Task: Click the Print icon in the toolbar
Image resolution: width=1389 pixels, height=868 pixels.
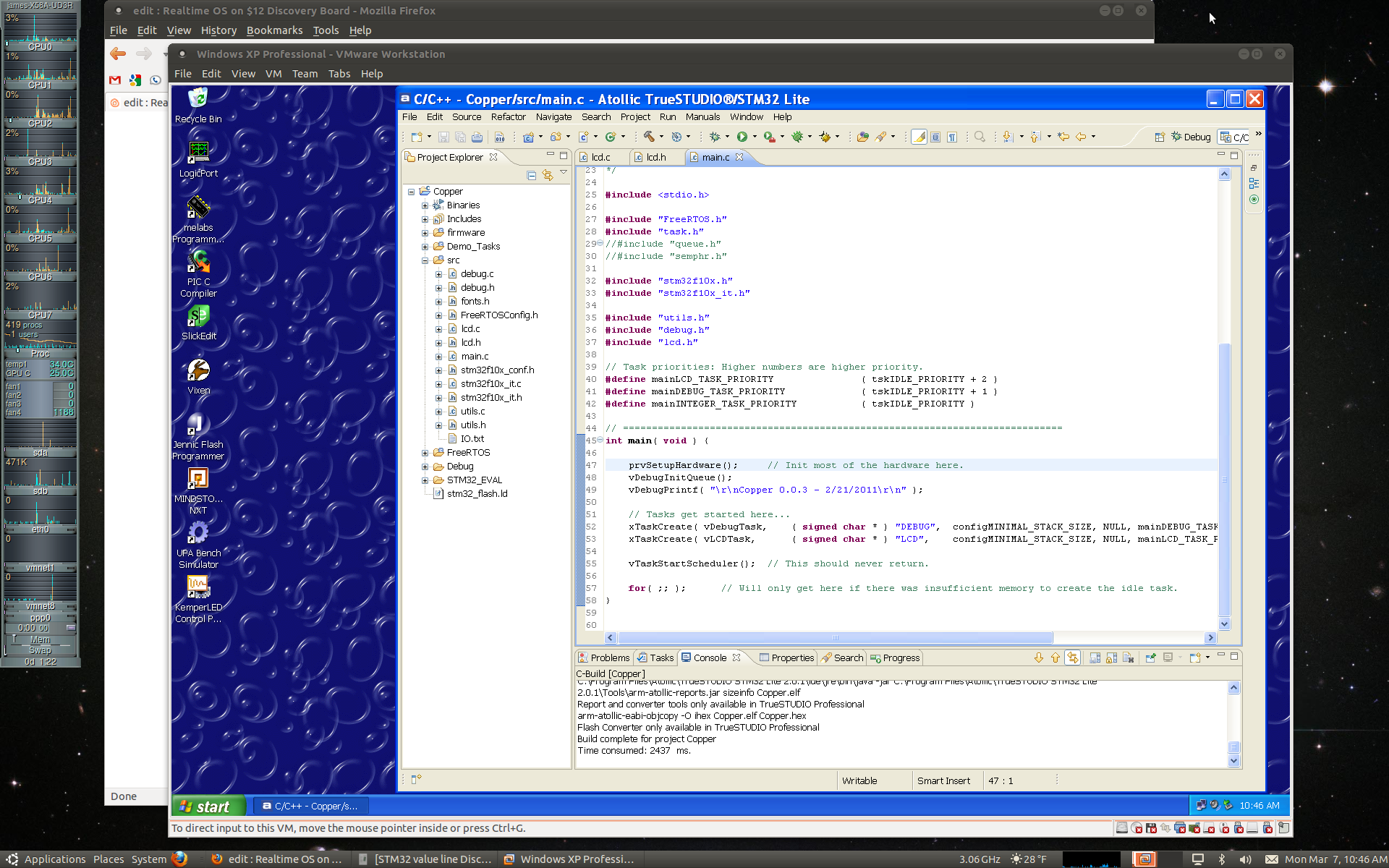Action: (477, 137)
